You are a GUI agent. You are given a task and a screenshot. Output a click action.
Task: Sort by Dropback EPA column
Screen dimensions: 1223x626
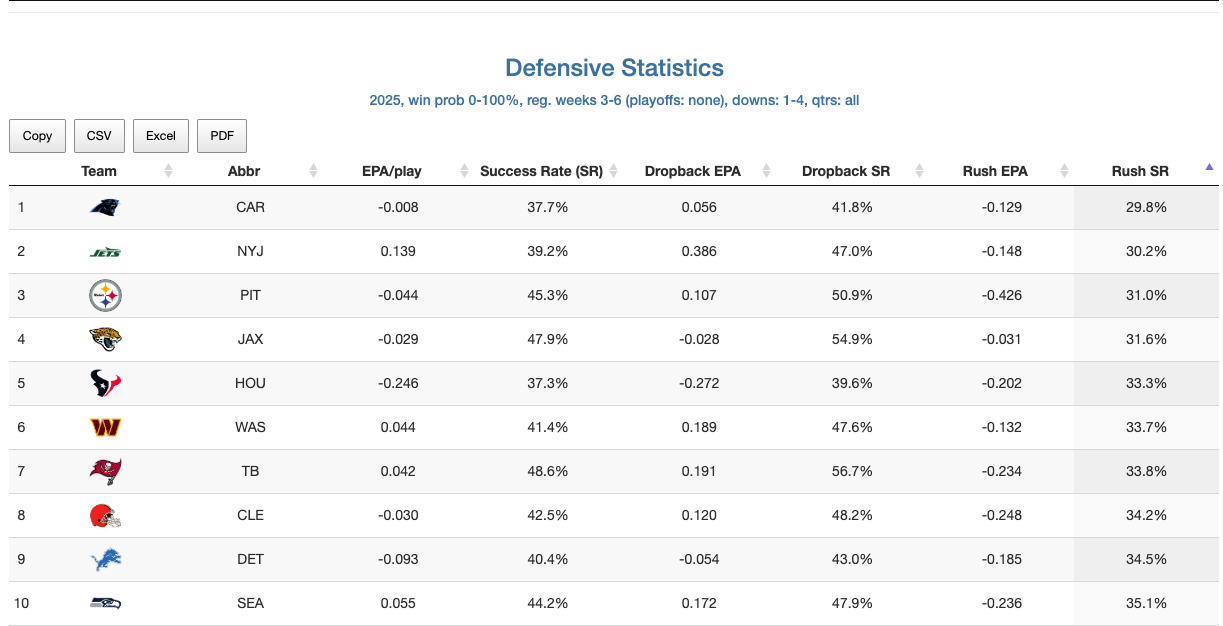[692, 171]
